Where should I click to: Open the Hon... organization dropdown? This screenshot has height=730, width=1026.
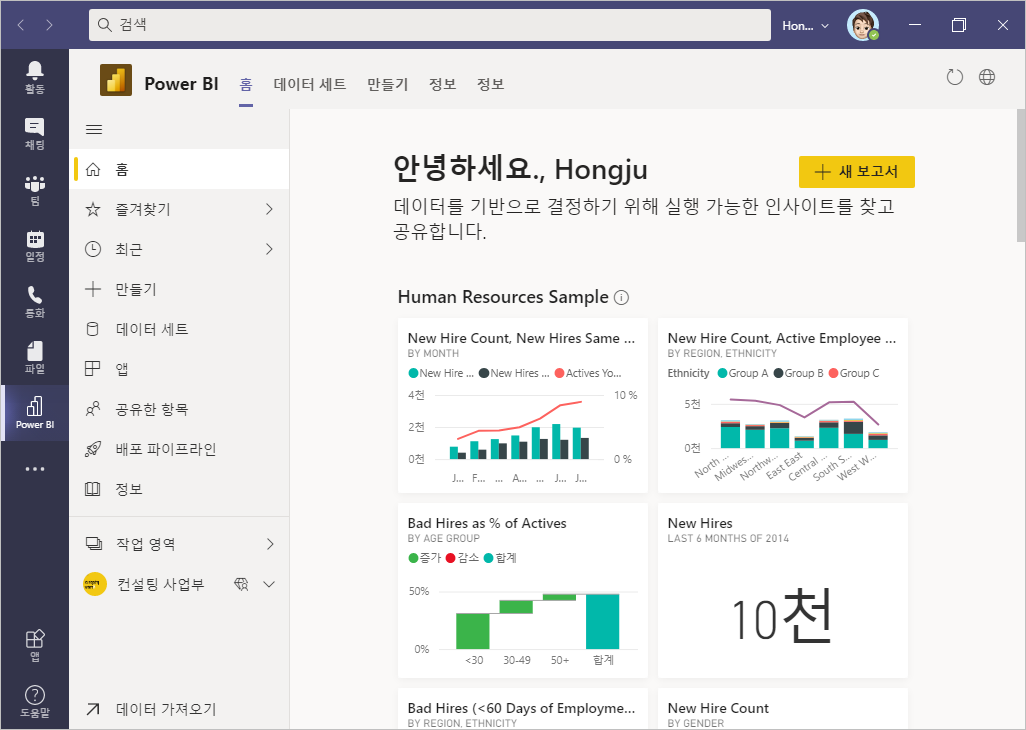pyautogui.click(x=805, y=26)
